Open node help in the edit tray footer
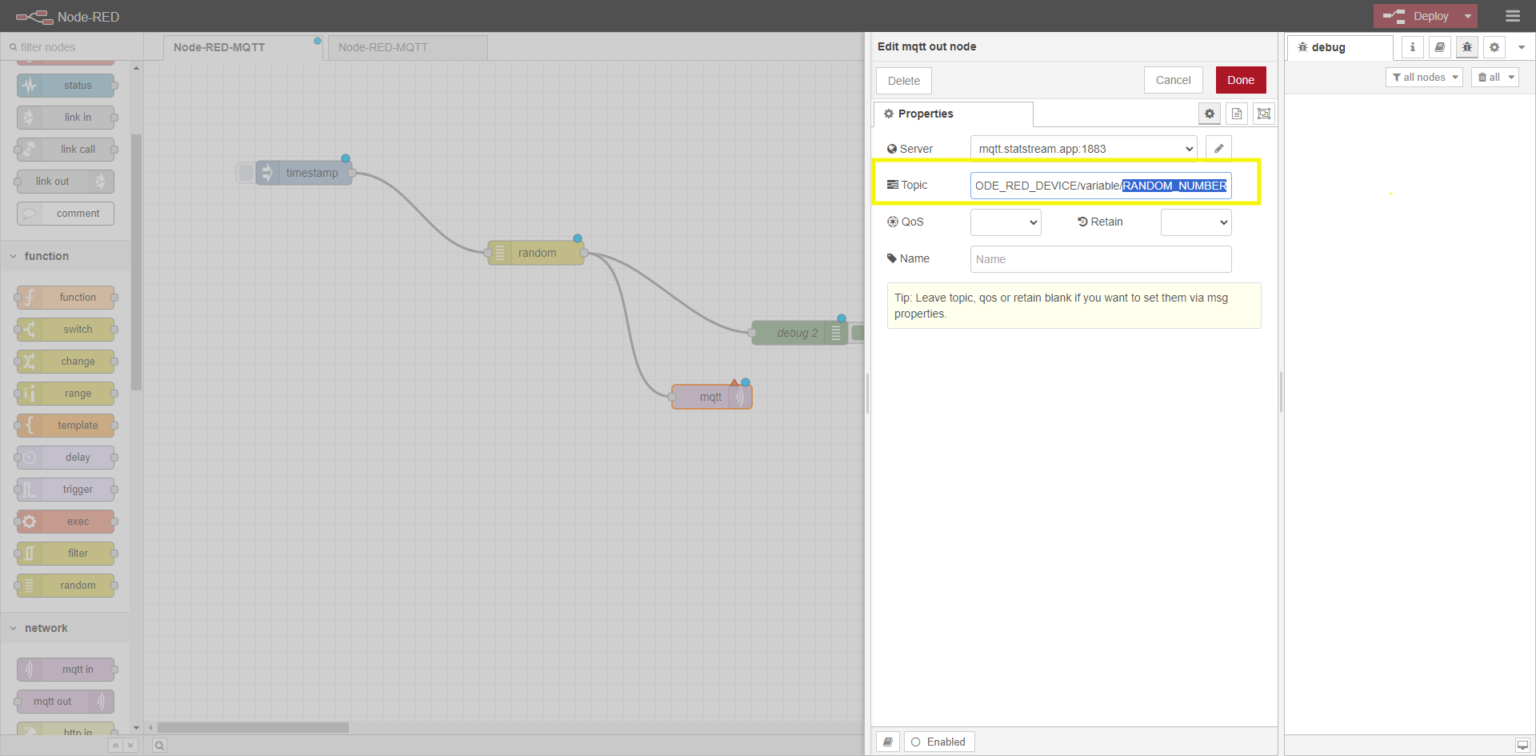This screenshot has width=1536, height=756. point(887,741)
